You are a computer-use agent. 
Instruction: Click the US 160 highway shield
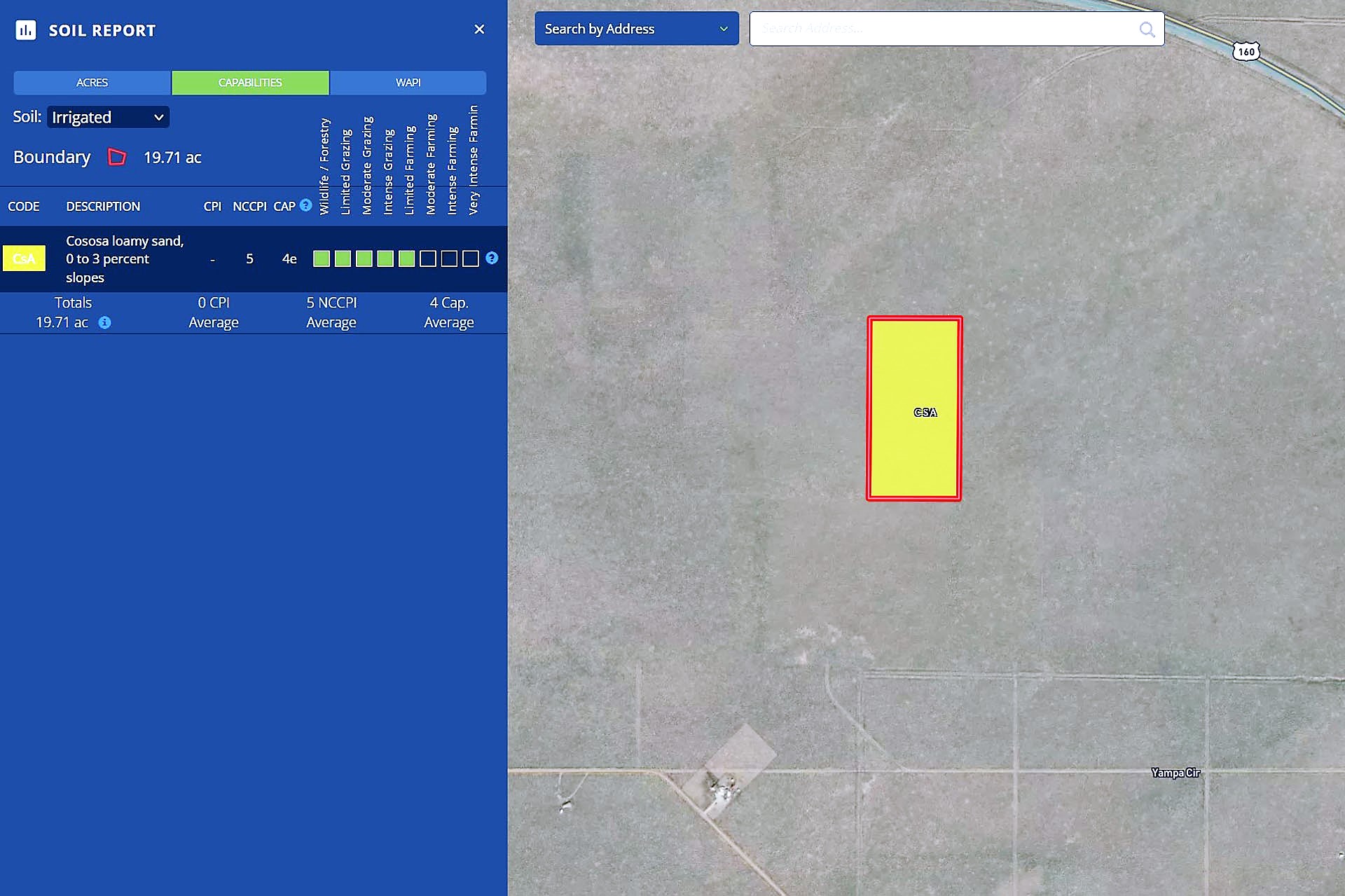click(1246, 52)
